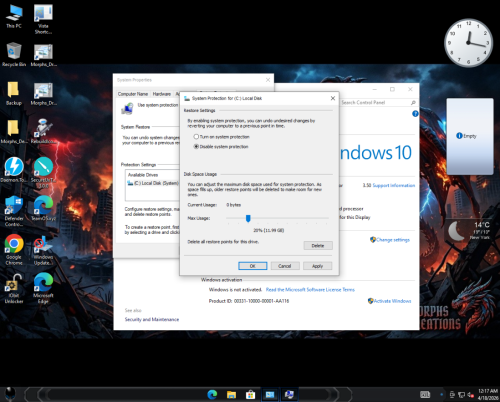Screen dimensions: 500x402
Task: Switch to System Properties taskbar item
Action: tap(289, 395)
